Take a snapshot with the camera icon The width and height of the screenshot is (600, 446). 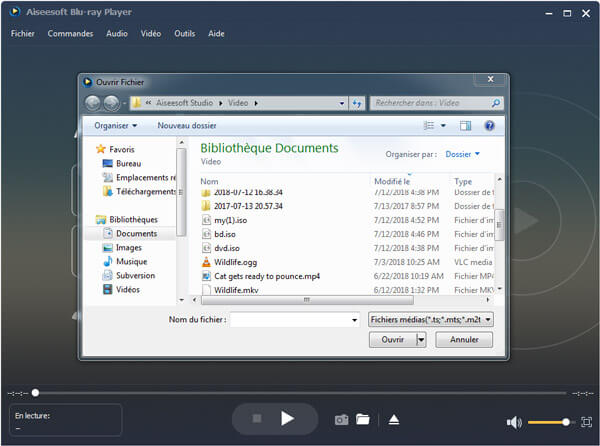(341, 420)
